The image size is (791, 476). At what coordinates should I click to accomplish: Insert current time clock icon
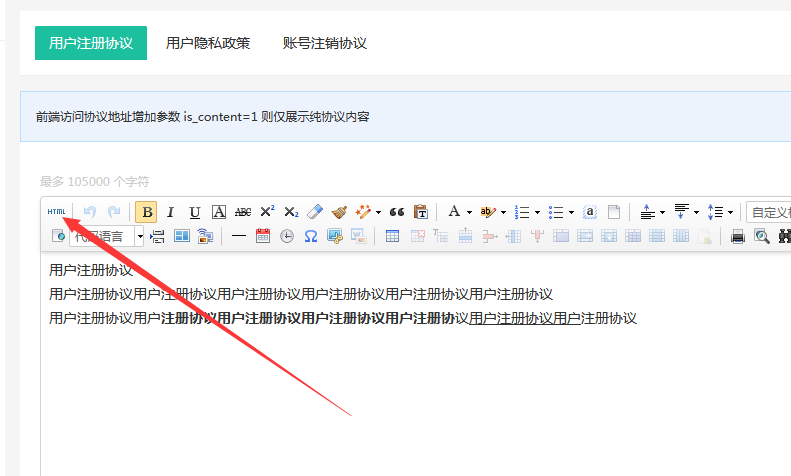coord(287,236)
